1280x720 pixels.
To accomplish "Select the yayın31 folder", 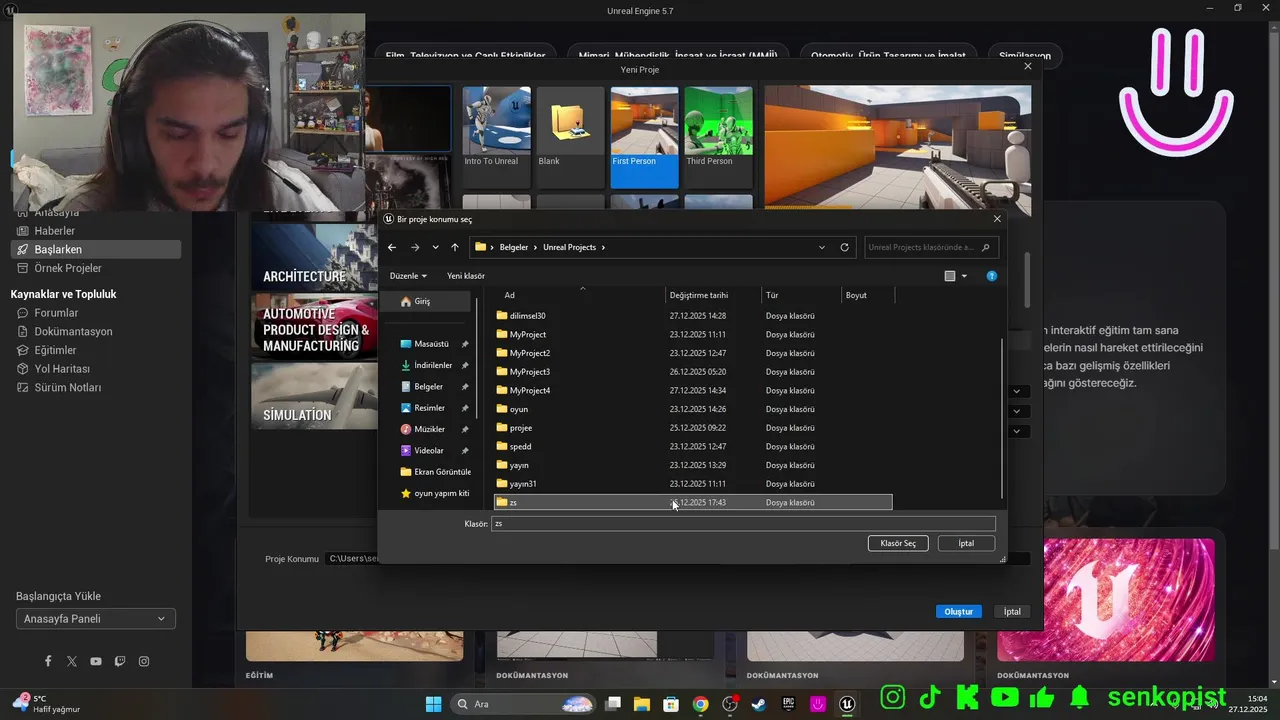I will [693, 484].
